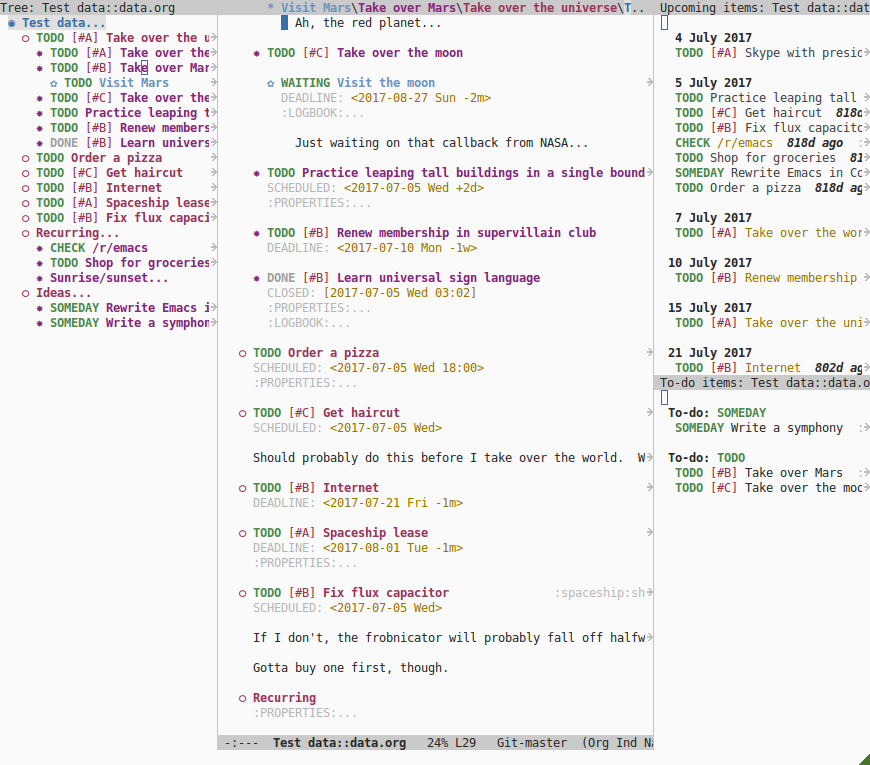Click star bullet of Take over the moon heading

pos(256,53)
